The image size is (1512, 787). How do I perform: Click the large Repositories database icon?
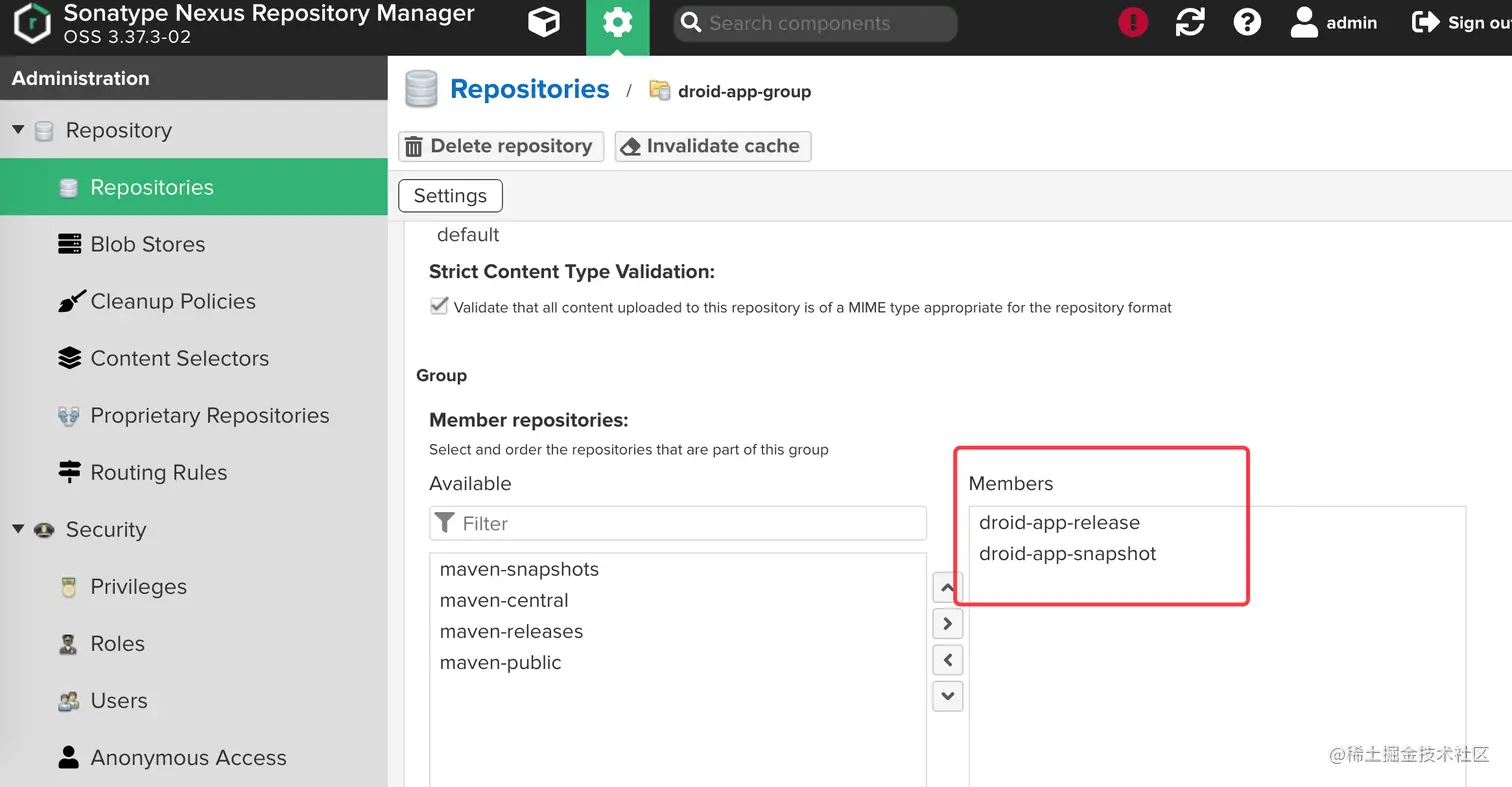421,89
